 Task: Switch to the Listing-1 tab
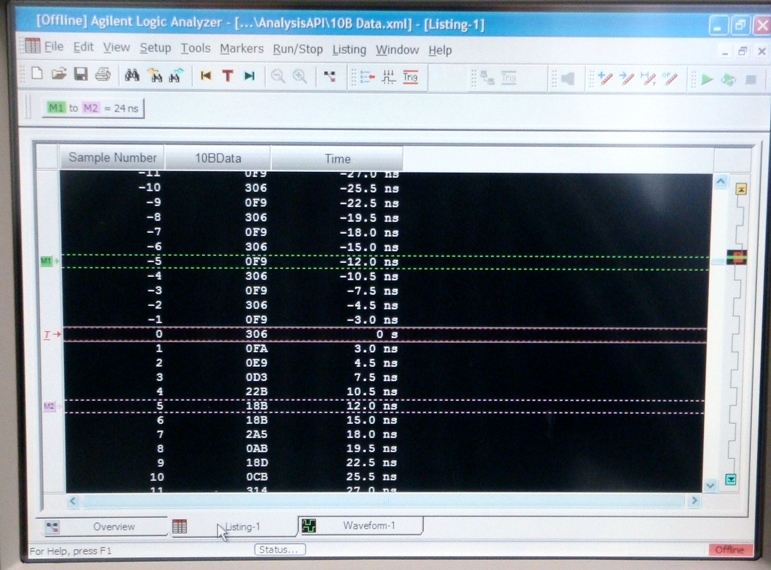[x=233, y=527]
